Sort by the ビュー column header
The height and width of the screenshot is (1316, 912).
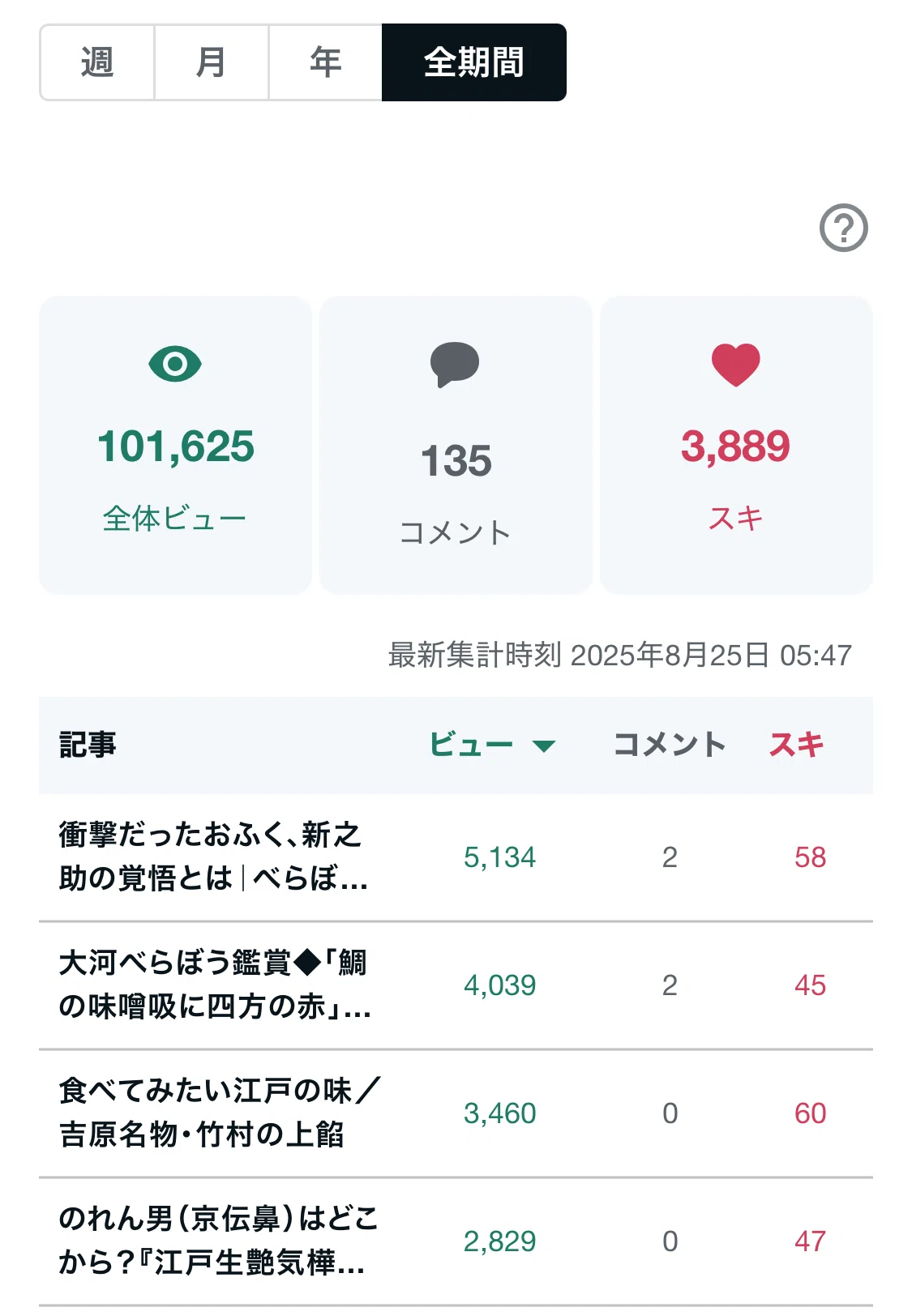point(471,744)
